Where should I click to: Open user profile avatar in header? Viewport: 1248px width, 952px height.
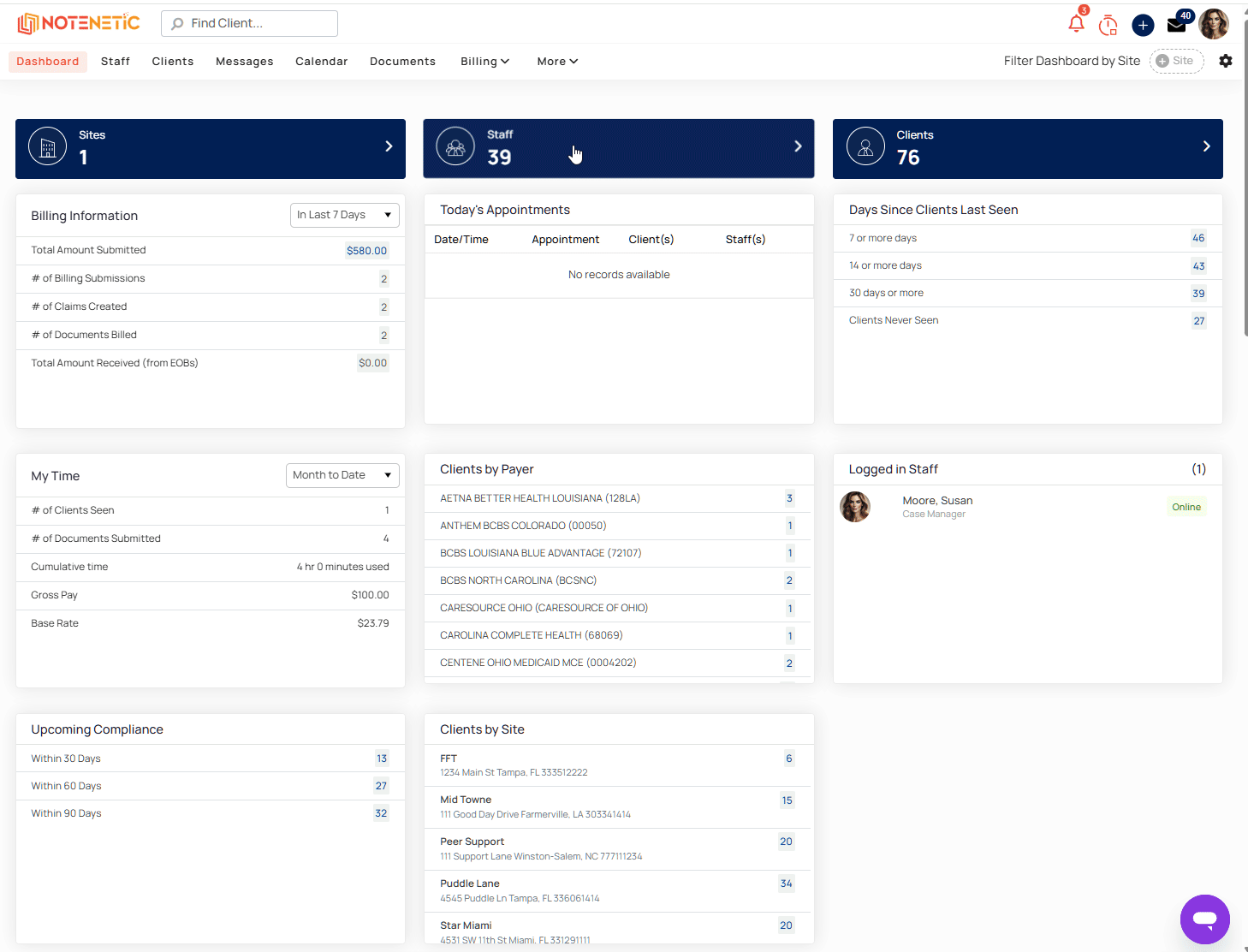pyautogui.click(x=1214, y=24)
